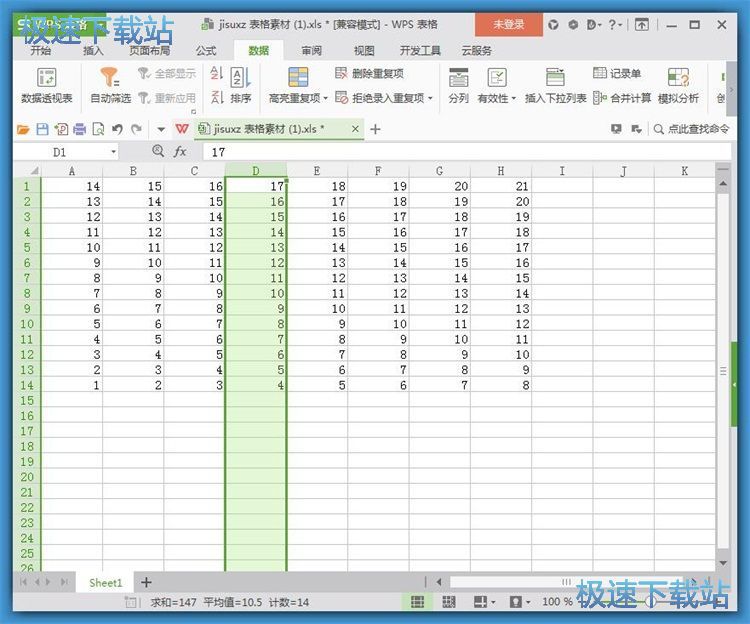Image resolution: width=750 pixels, height=624 pixels.
Task: Expand Reject Duplicate Entry dropdown arrow
Action: click(x=430, y=99)
